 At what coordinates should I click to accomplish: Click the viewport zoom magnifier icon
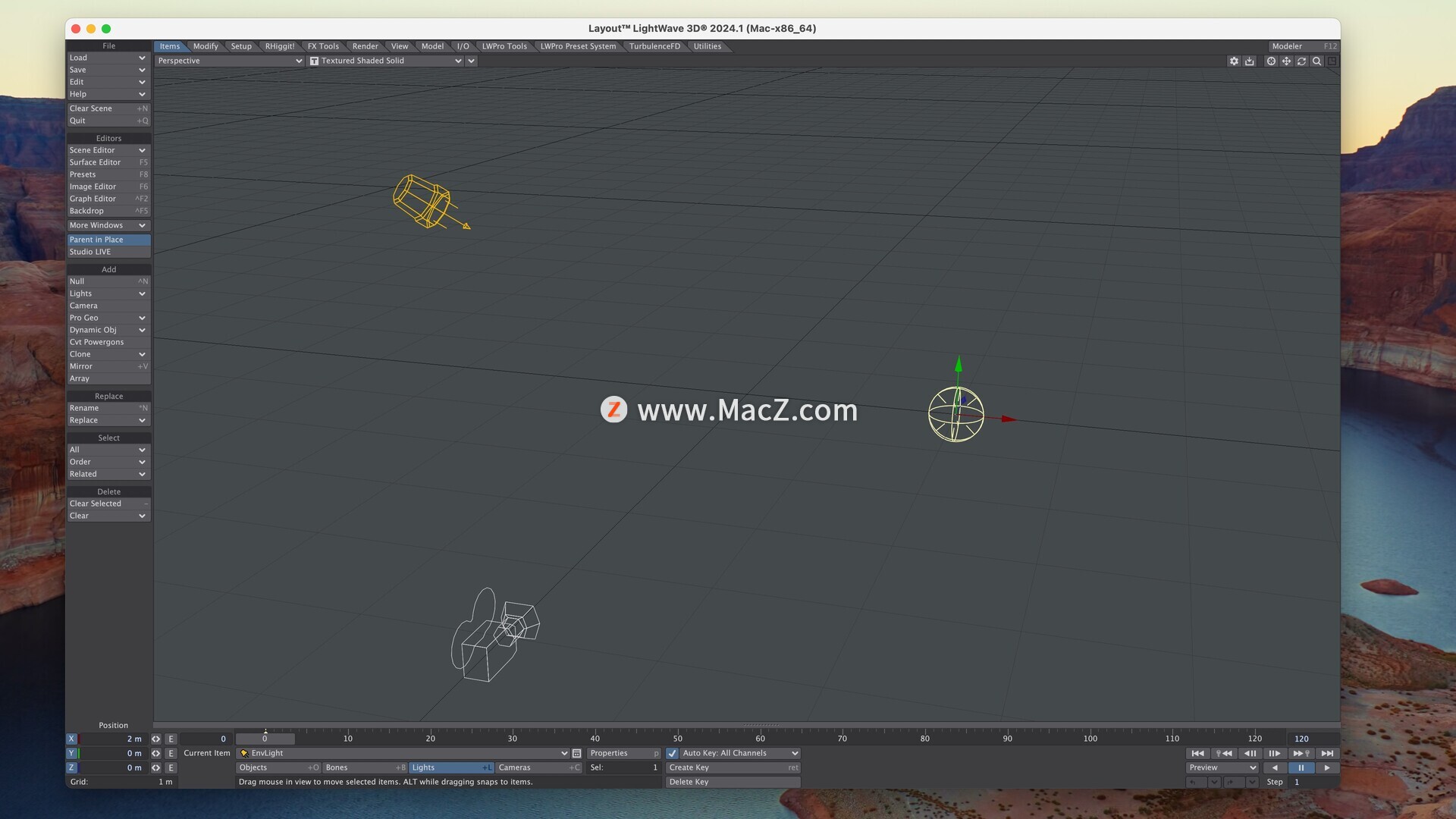click(1317, 61)
